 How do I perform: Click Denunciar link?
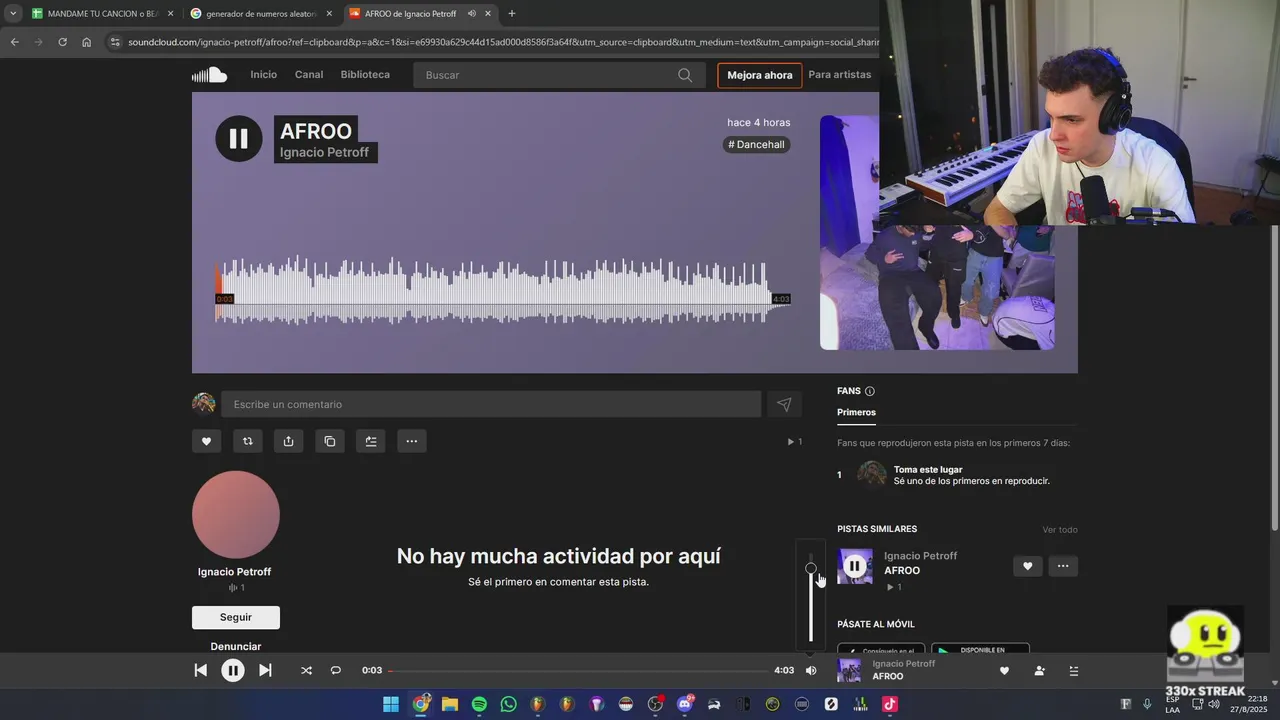pyautogui.click(x=236, y=646)
